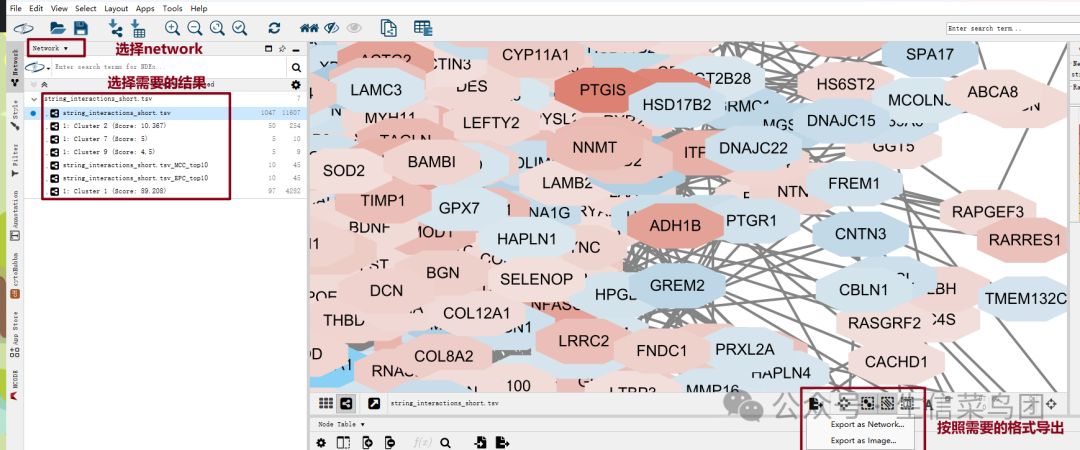Switch to Filter side tab
This screenshot has width=1080, height=450.
(15, 162)
